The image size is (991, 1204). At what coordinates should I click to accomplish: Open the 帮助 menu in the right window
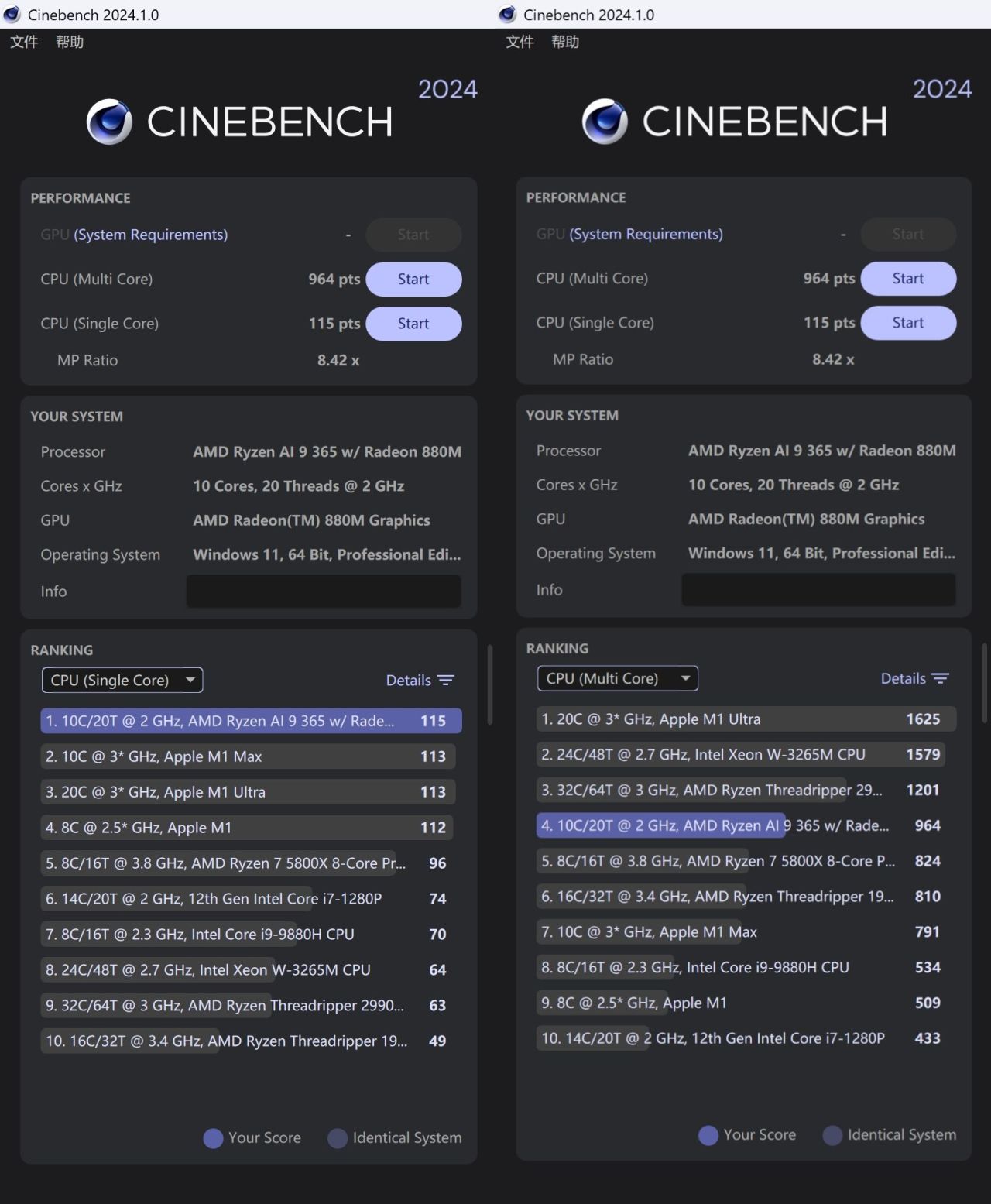tap(565, 42)
